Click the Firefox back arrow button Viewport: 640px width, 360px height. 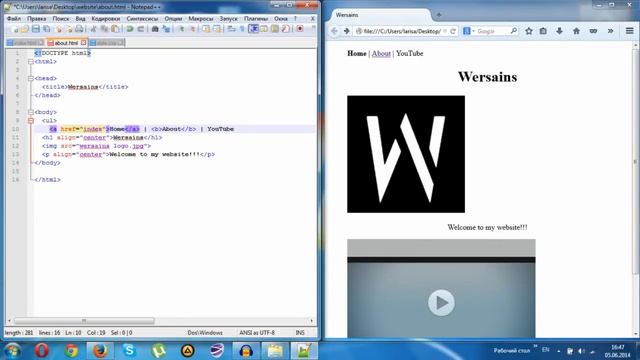click(x=334, y=31)
